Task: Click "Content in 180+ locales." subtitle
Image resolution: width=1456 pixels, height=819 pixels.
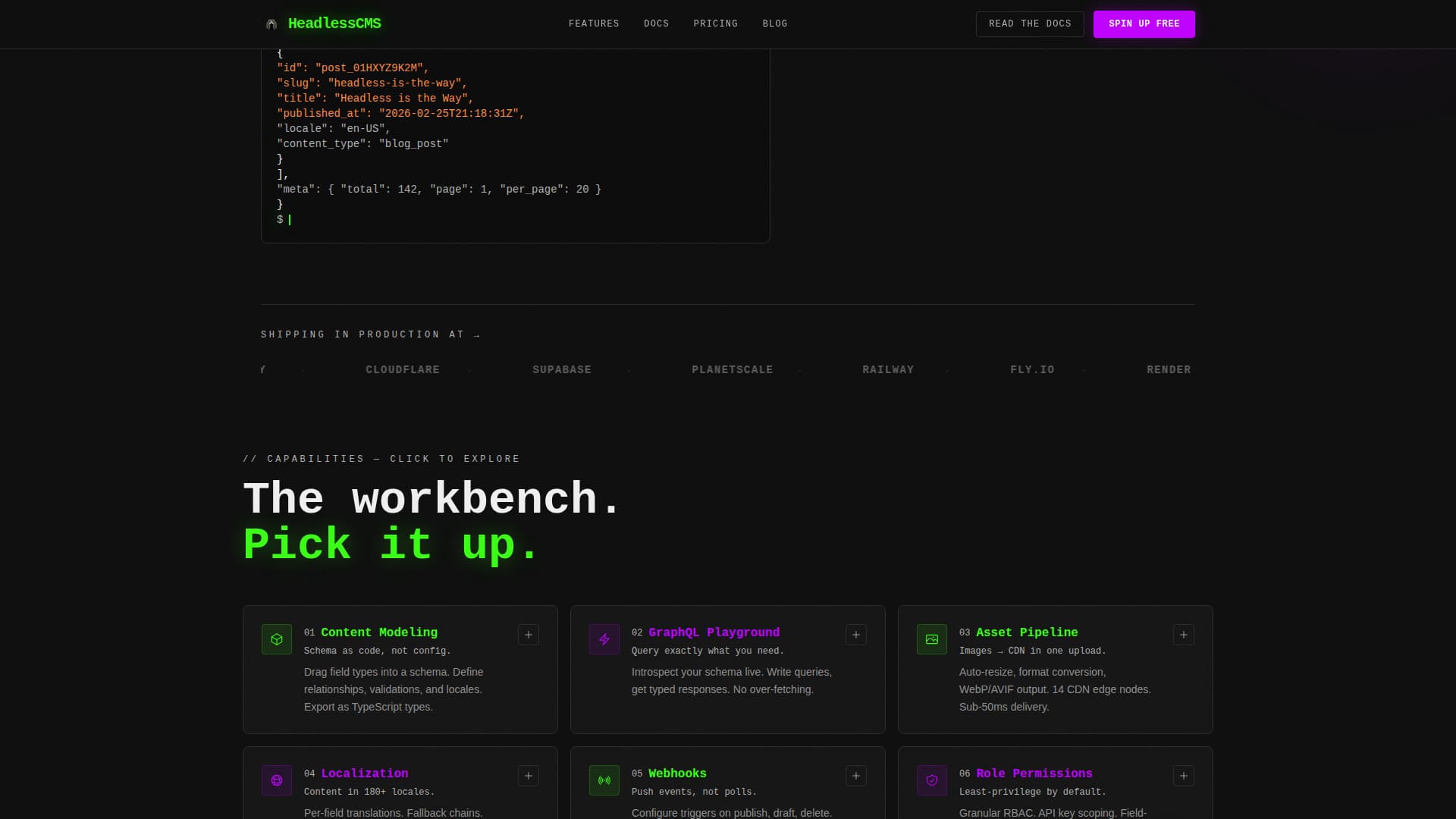Action: pyautogui.click(x=369, y=792)
